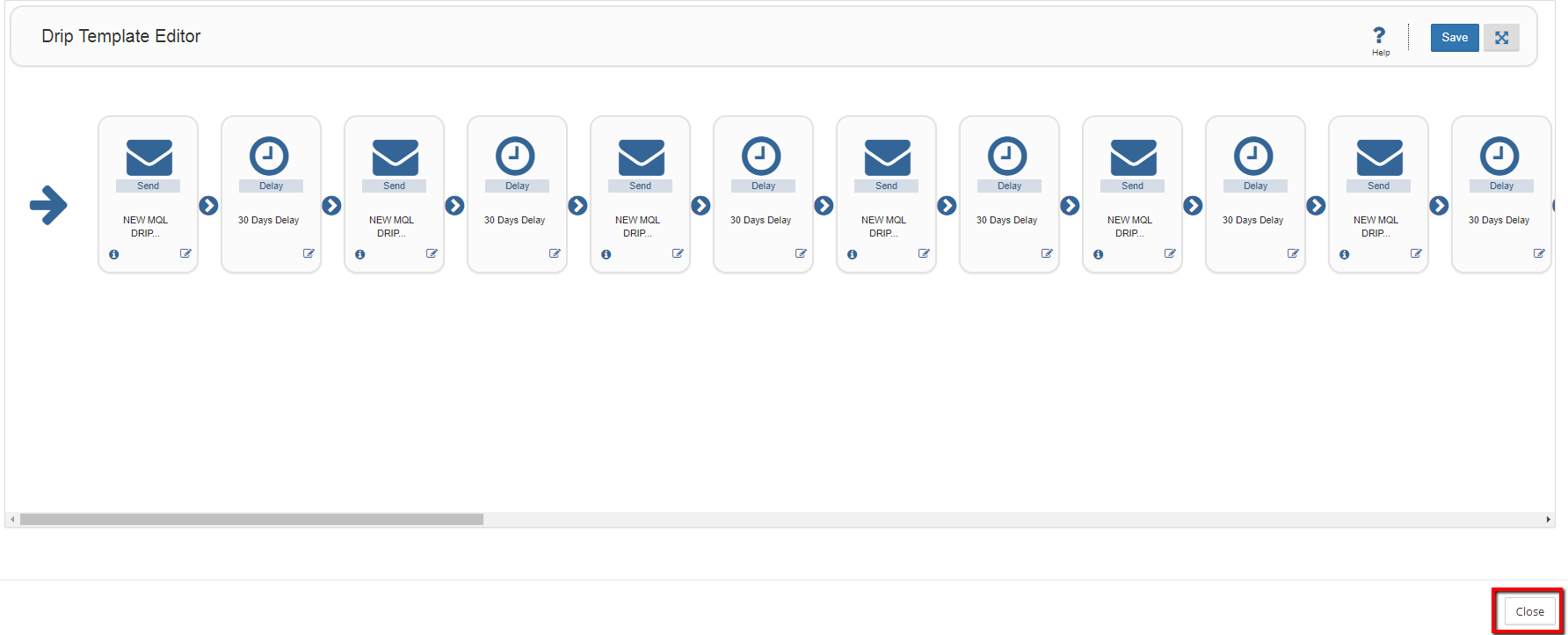Click chevron between fifth Delay and sixth Send
This screenshot has width=1568, height=635.
click(1316, 205)
